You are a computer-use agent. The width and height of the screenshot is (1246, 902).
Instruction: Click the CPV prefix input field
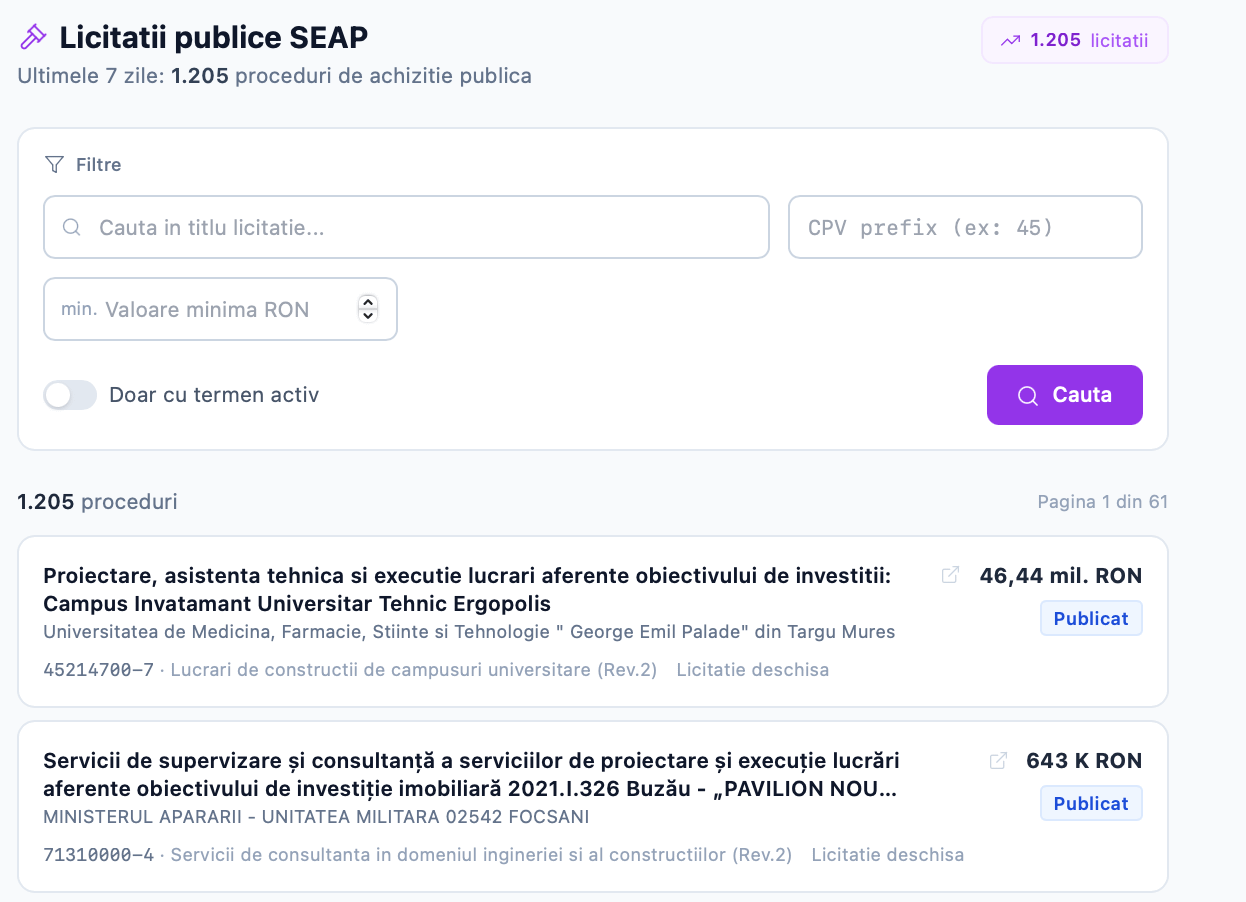(965, 227)
